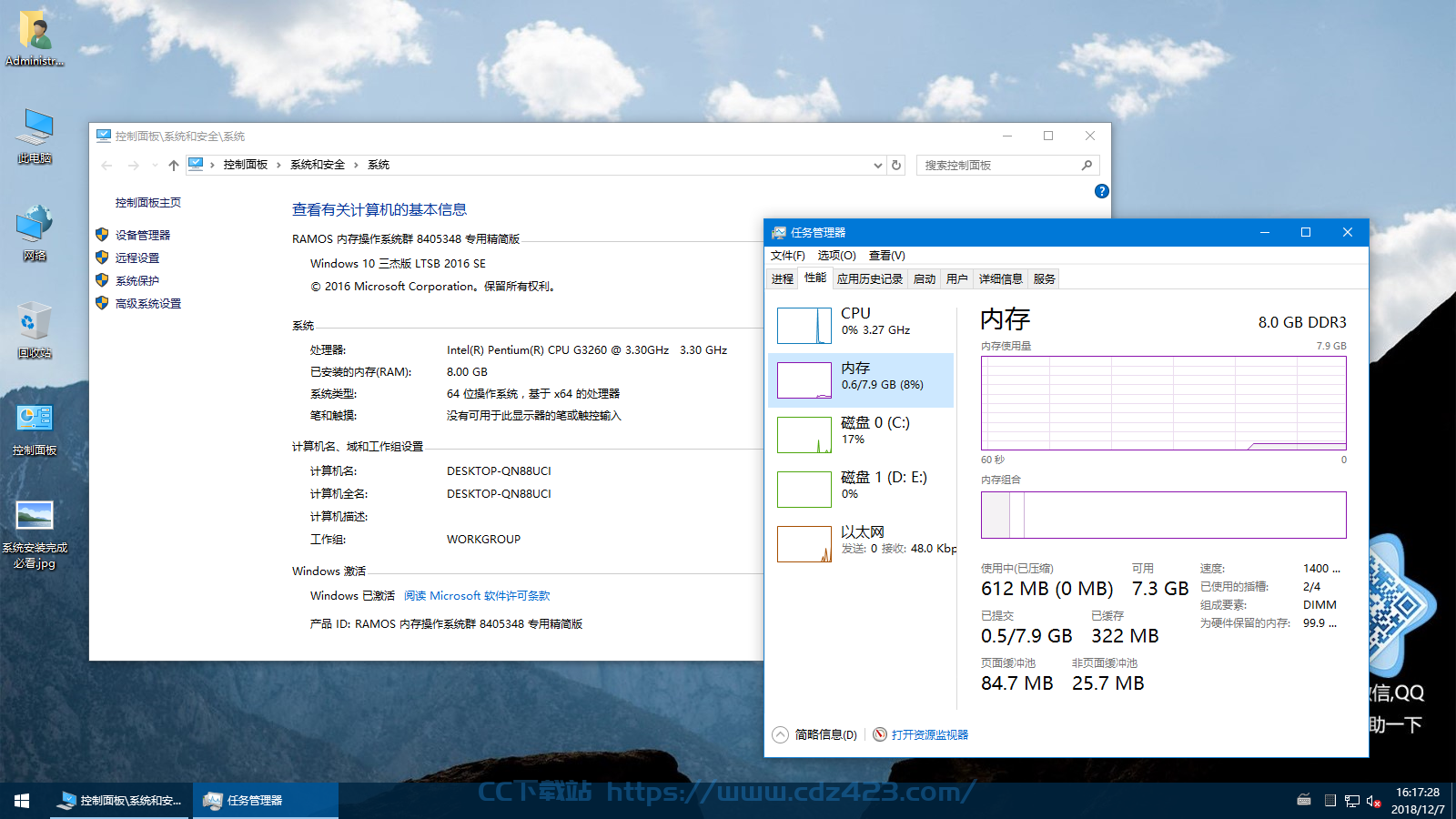Image resolution: width=1456 pixels, height=819 pixels.
Task: Maximize the 任务管理器 window
Action: pyautogui.click(x=1306, y=233)
